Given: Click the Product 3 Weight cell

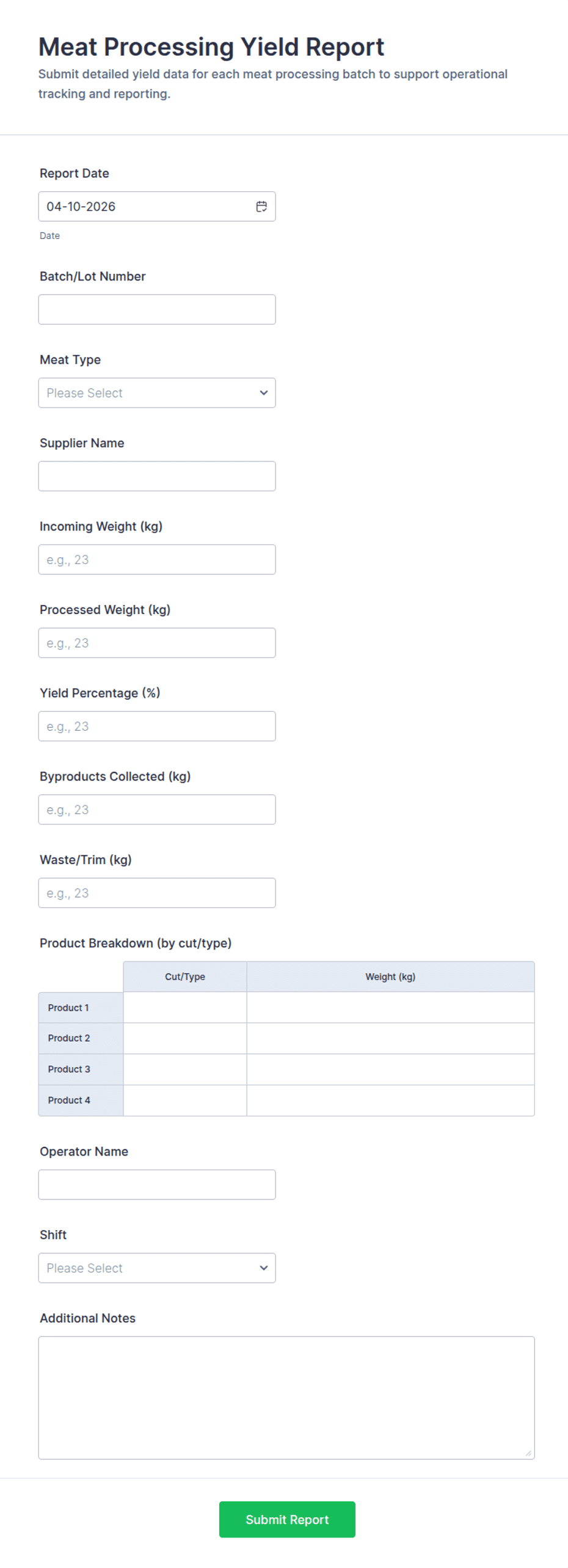Looking at the screenshot, I should point(390,1069).
